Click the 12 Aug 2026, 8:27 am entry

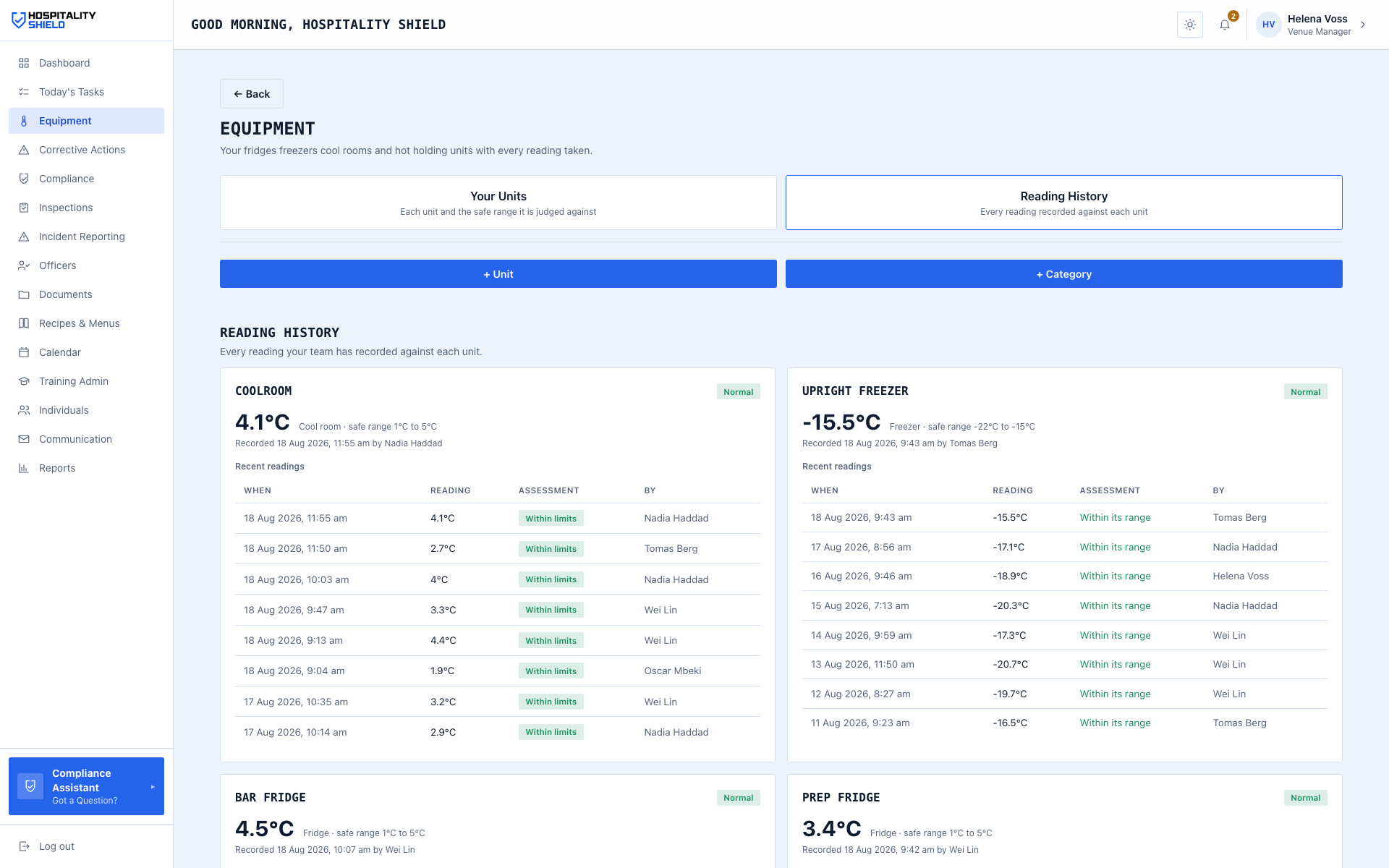point(861,694)
